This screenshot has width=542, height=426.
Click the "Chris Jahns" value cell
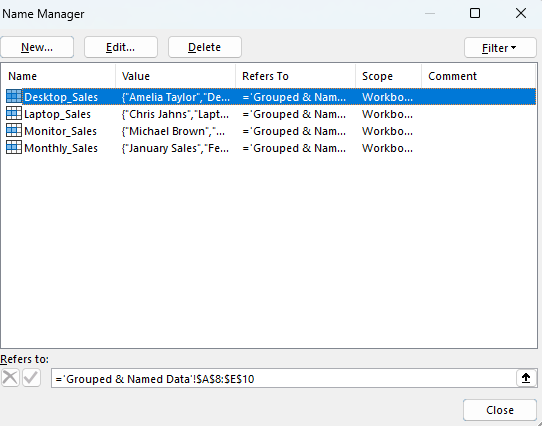[x=175, y=114]
